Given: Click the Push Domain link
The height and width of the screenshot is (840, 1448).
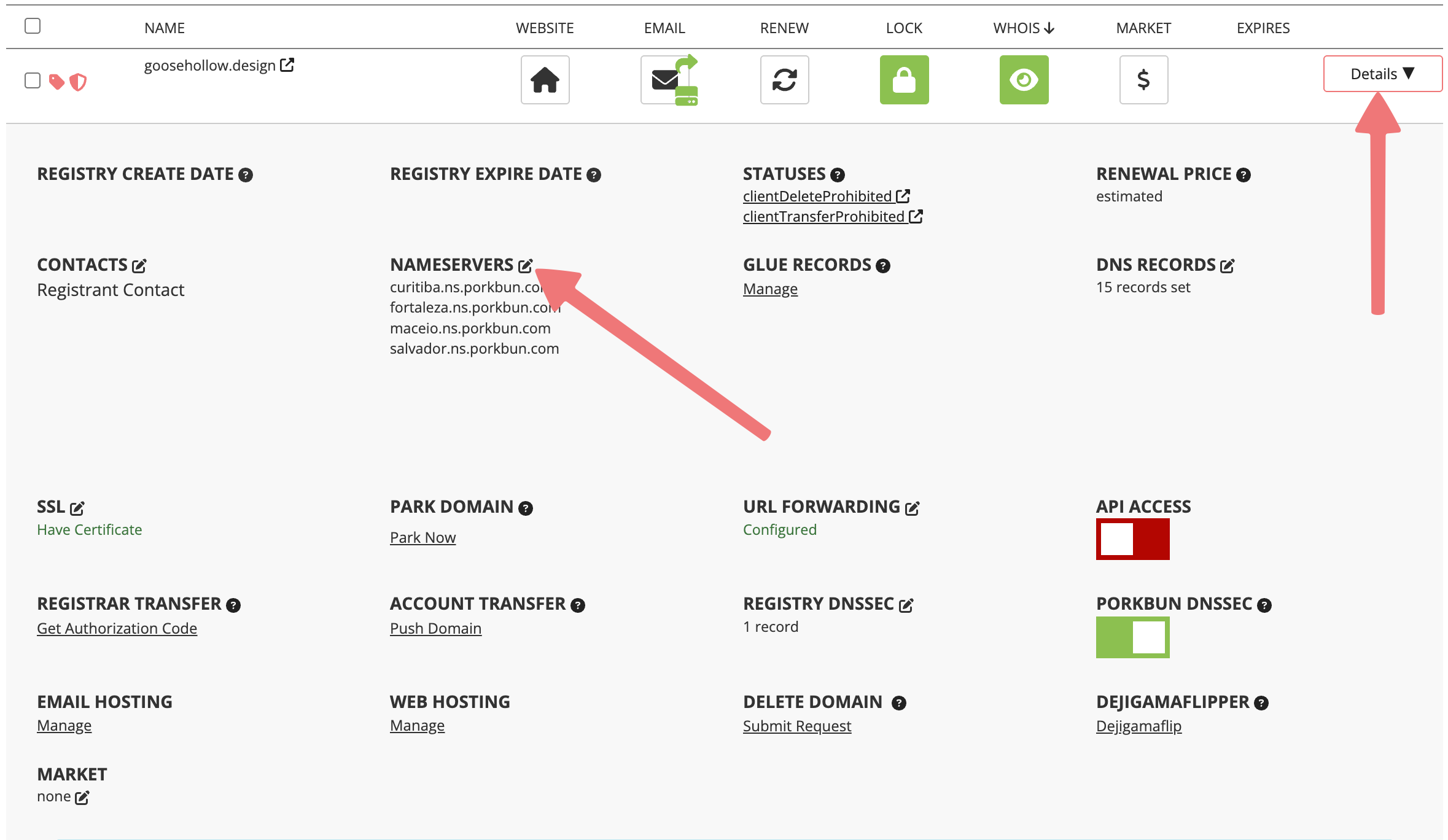Looking at the screenshot, I should tap(435, 628).
